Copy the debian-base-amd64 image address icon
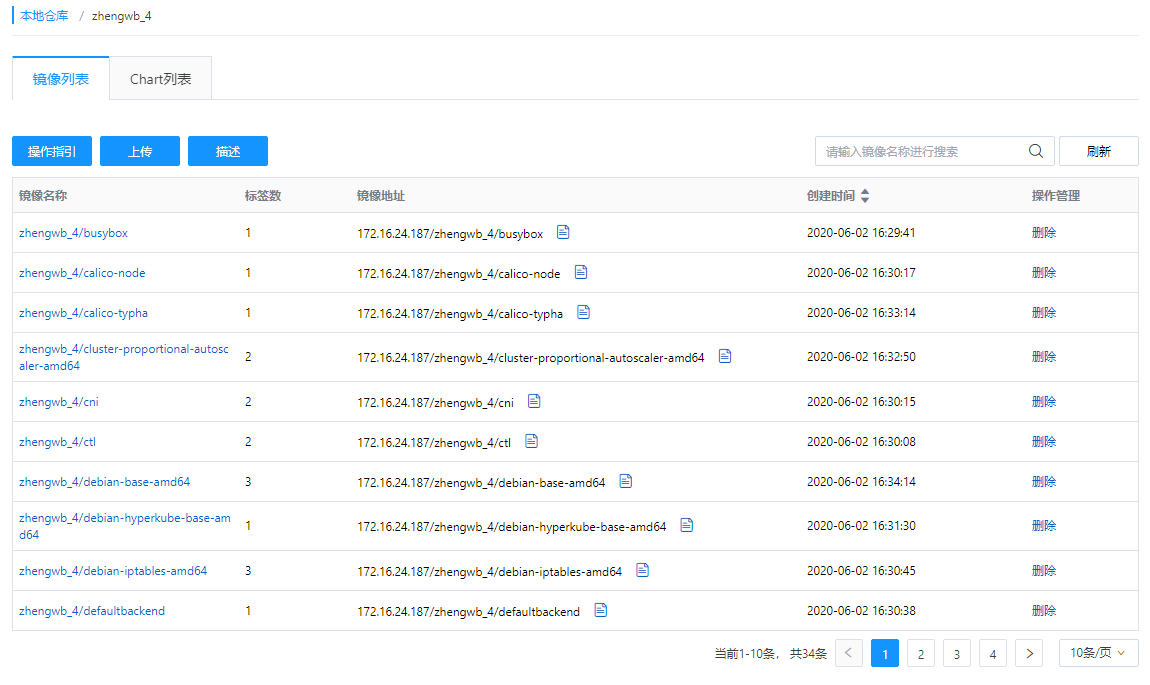1150x685 pixels. [x=625, y=481]
